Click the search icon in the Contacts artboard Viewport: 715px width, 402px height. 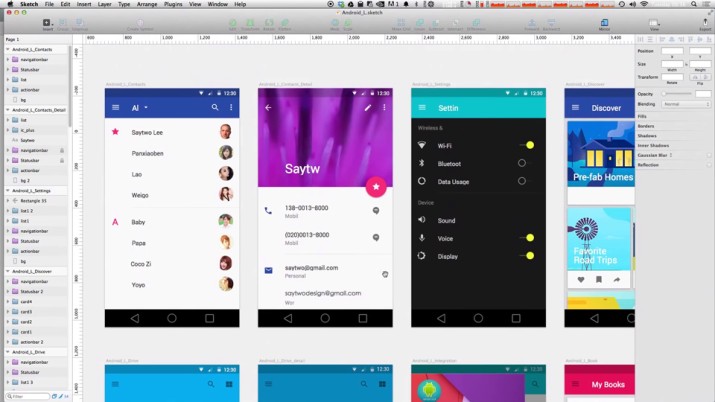(214, 107)
